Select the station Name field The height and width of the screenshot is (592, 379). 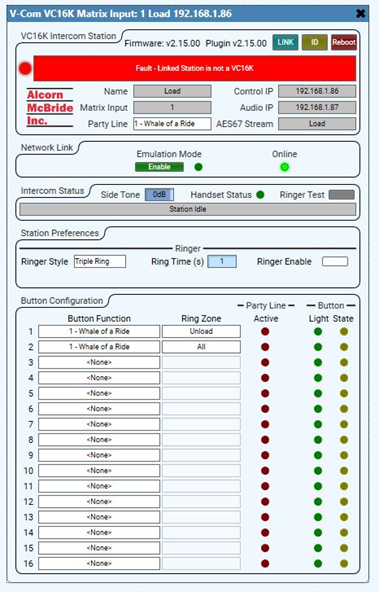[172, 91]
